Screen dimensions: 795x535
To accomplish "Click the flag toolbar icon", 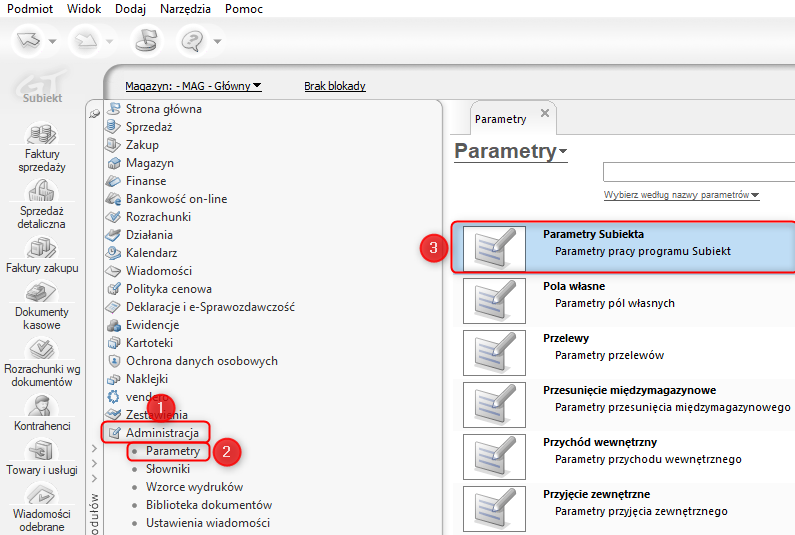I will tap(146, 41).
